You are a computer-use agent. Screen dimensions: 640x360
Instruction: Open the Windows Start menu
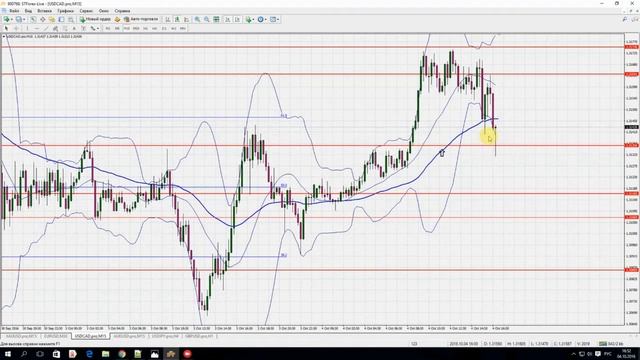tap(7, 354)
